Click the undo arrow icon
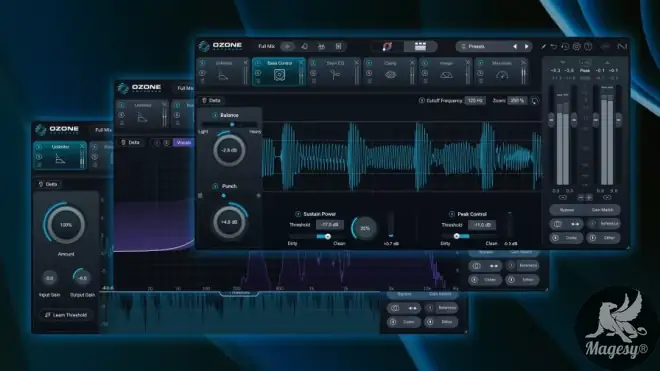Screen dimensions: 660x371 pos(554,47)
